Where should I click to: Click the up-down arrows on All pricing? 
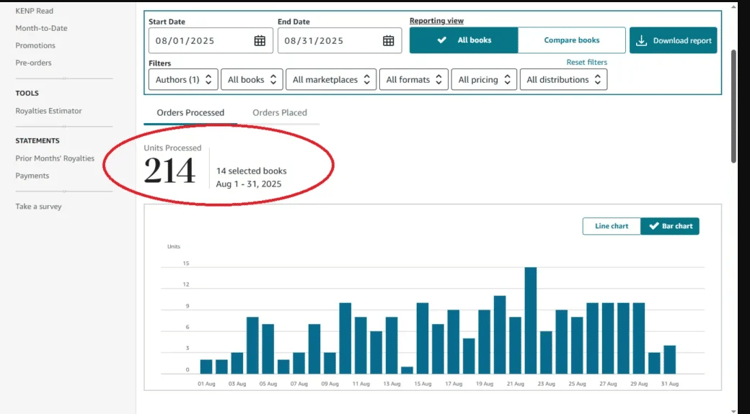507,80
